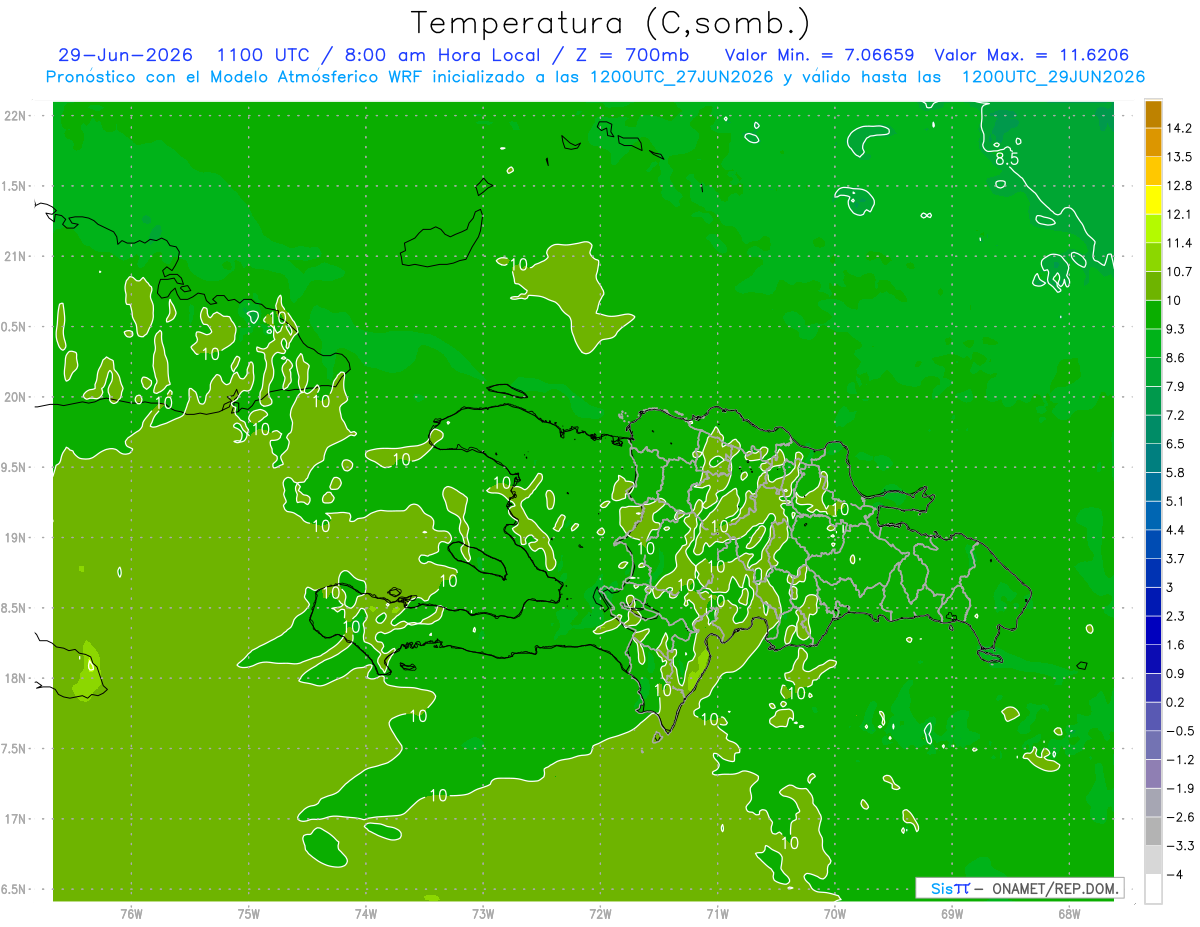Click the "10.7" colorbar value
The width and height of the screenshot is (1200, 927).
(x=1179, y=272)
